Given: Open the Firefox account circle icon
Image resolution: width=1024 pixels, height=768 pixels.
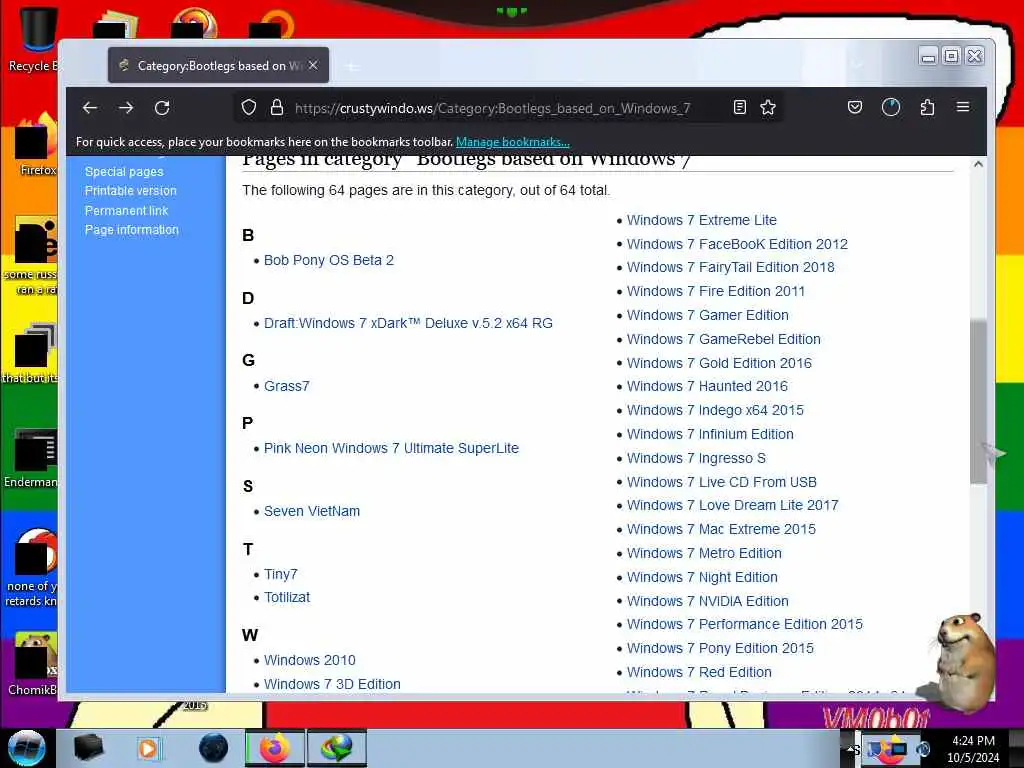Looking at the screenshot, I should pos(891,108).
